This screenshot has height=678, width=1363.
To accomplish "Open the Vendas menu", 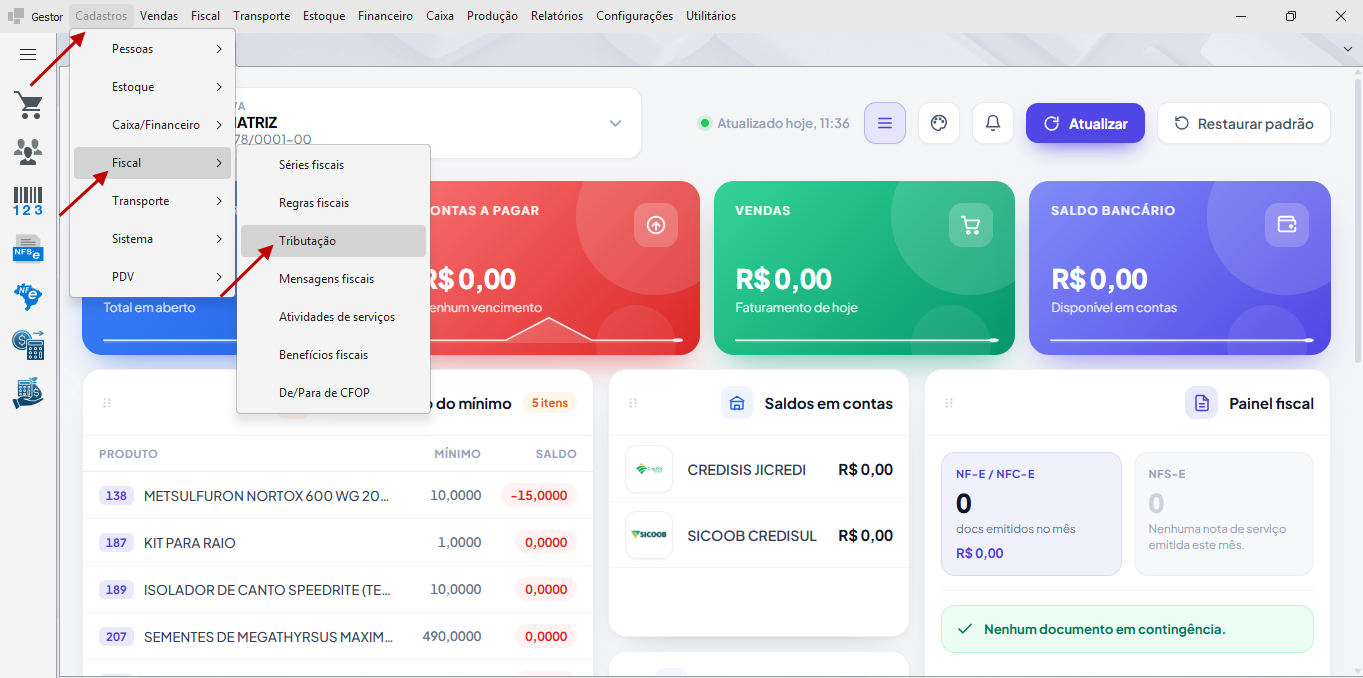I will click(x=159, y=16).
